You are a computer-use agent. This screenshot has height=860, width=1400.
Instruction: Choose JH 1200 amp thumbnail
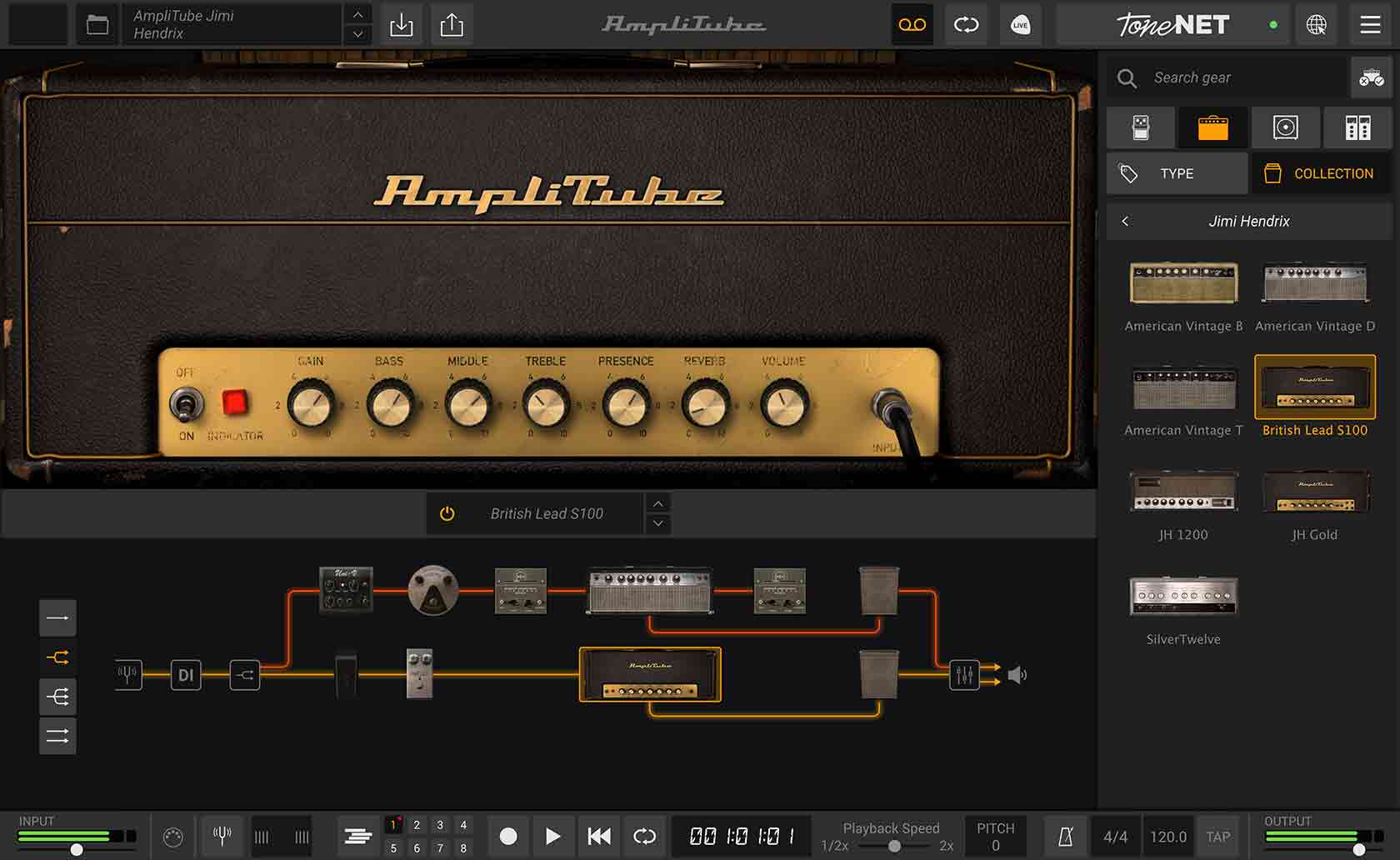click(x=1183, y=492)
